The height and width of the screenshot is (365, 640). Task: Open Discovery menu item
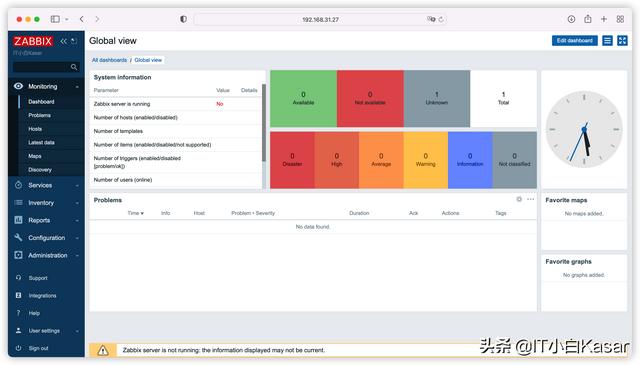point(40,169)
